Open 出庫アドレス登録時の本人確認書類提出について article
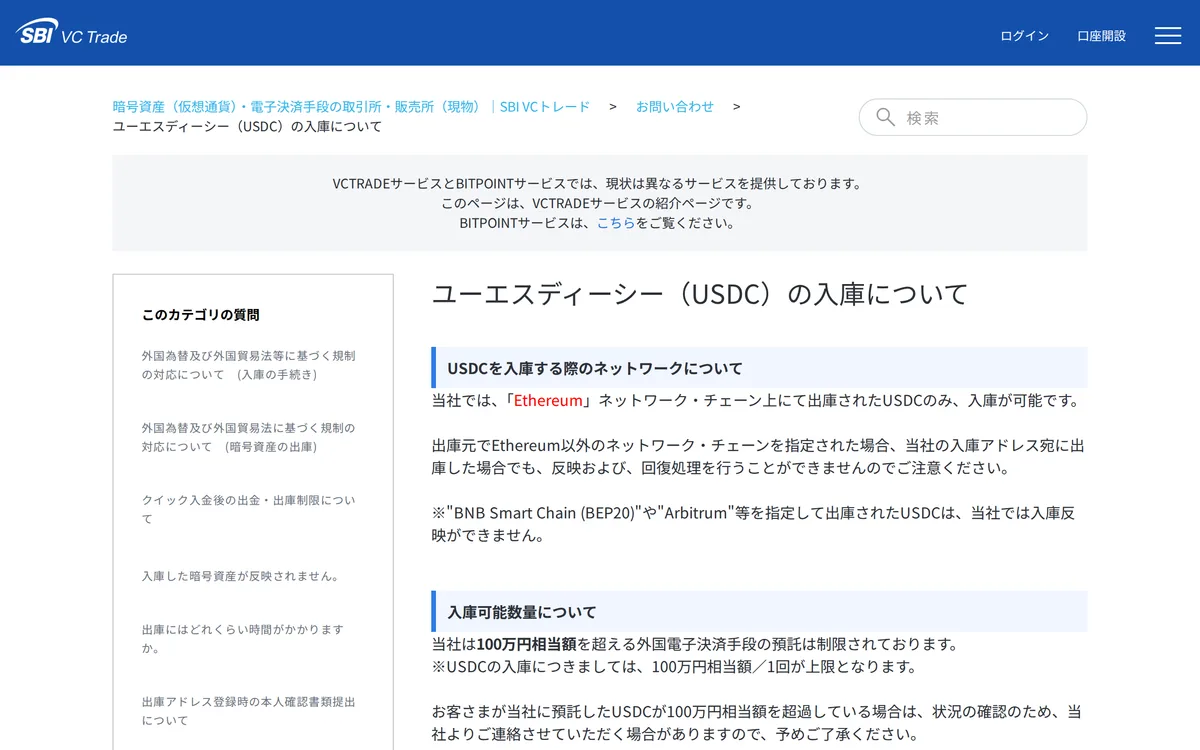Image resolution: width=1200 pixels, height=750 pixels. click(248, 711)
